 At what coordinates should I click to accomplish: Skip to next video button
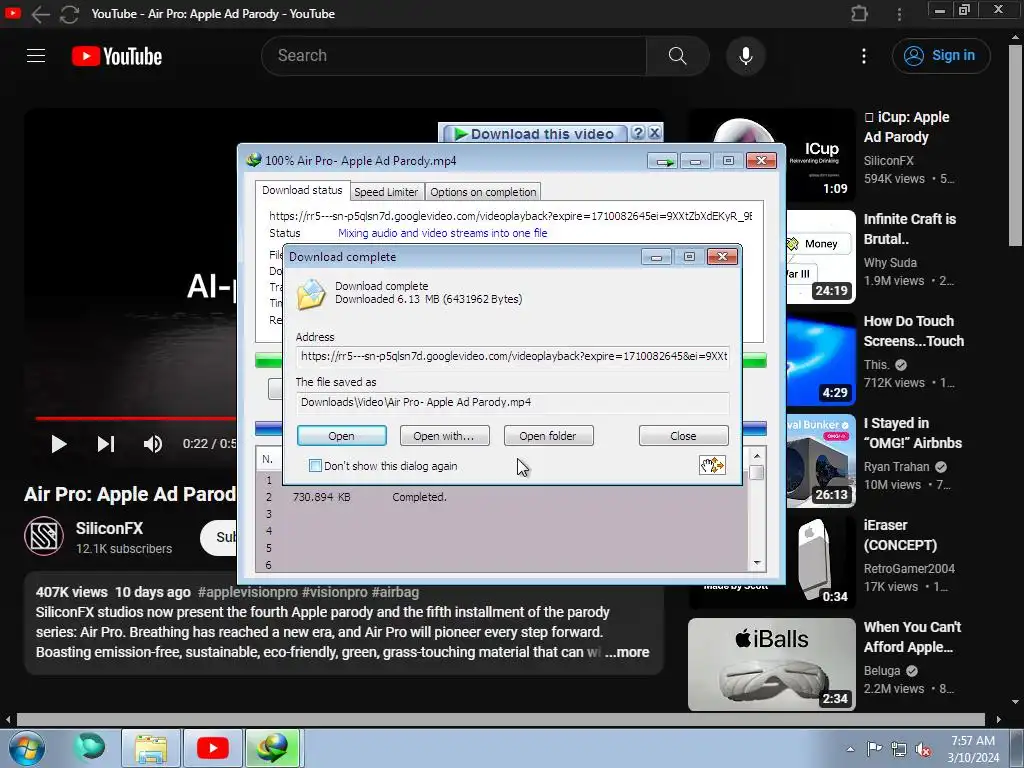(x=106, y=444)
